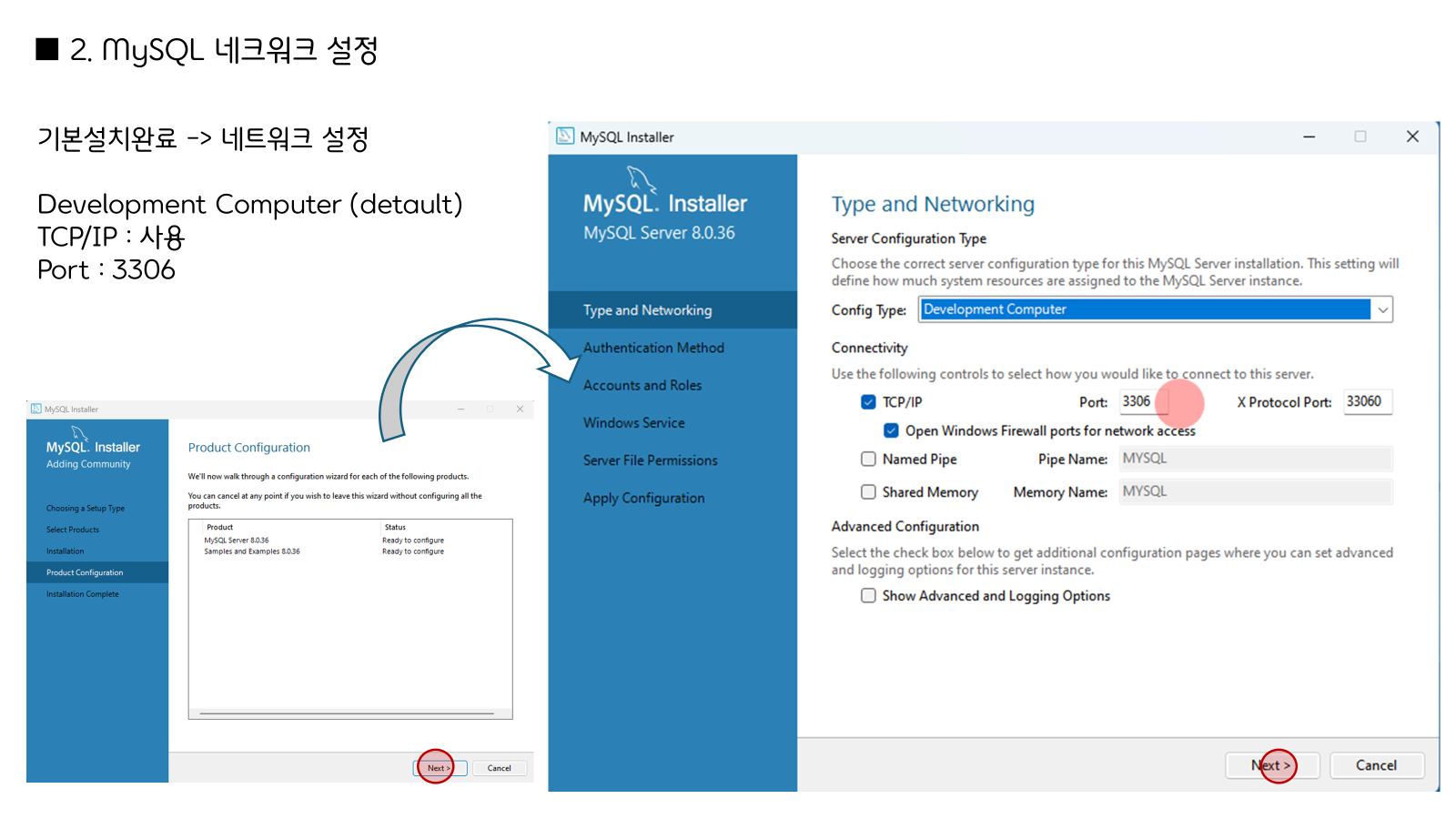Screen dimensions: 1456x819
Task: Select Samples and Examples 8.0.36 row
Action: pyautogui.click(x=324, y=551)
